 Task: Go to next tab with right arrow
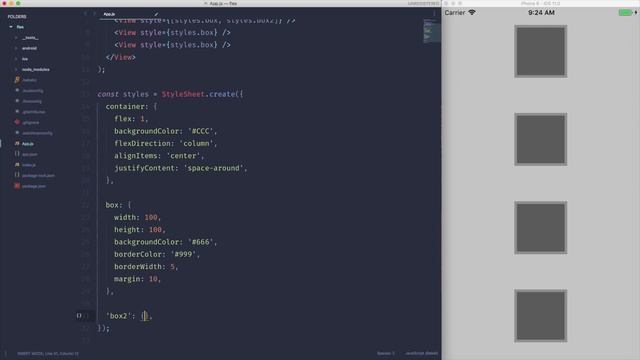pyautogui.click(x=94, y=14)
